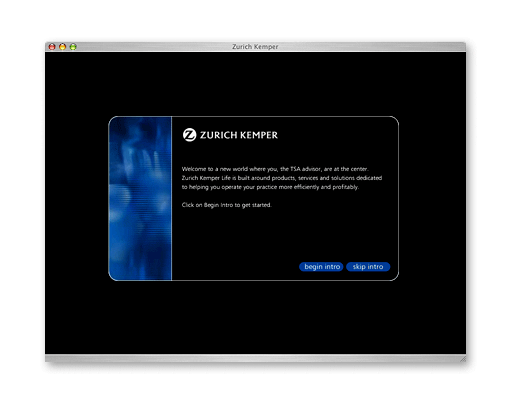
Task: Click the Zurich Z logo icon
Action: [x=189, y=135]
